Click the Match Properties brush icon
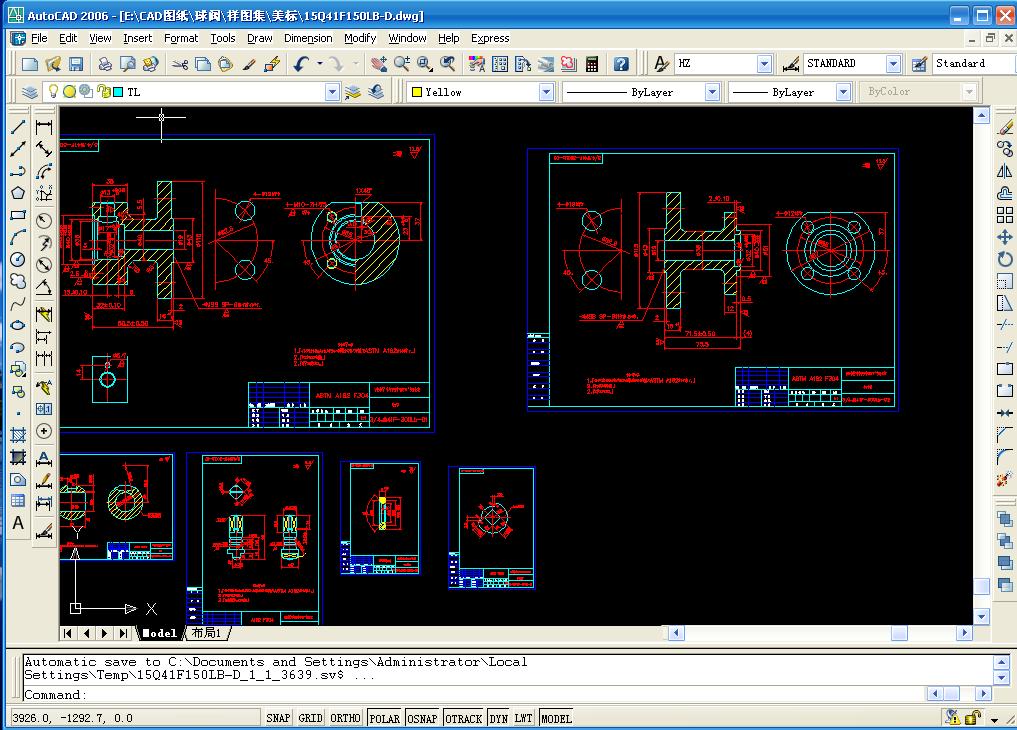Image resolution: width=1017 pixels, height=730 pixels. 249,64
